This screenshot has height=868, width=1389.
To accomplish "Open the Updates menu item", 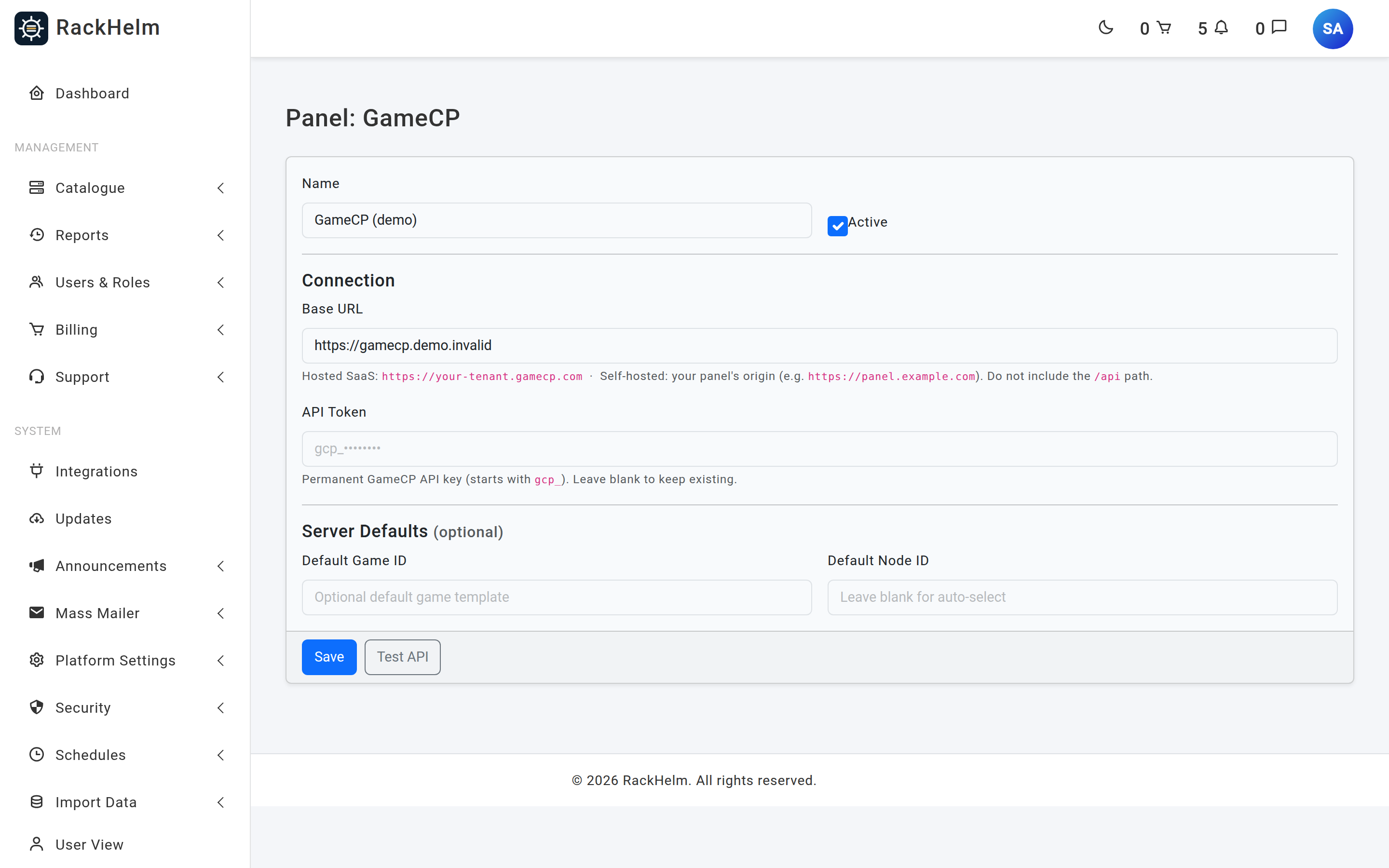I will tap(124, 518).
